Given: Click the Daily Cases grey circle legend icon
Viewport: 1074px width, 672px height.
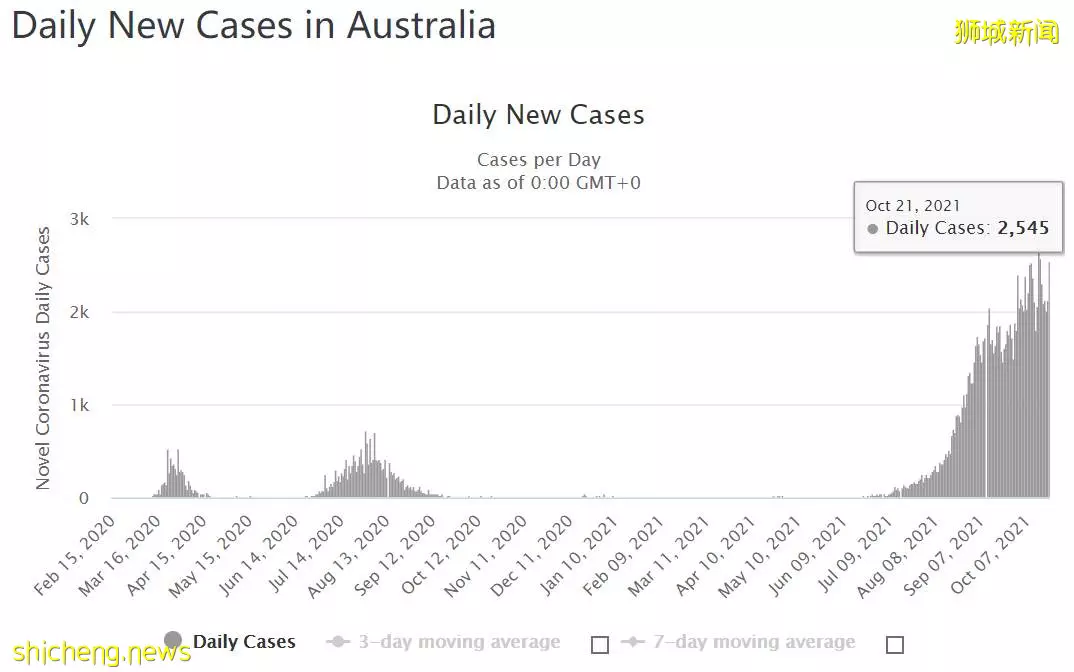Looking at the screenshot, I should [173, 640].
